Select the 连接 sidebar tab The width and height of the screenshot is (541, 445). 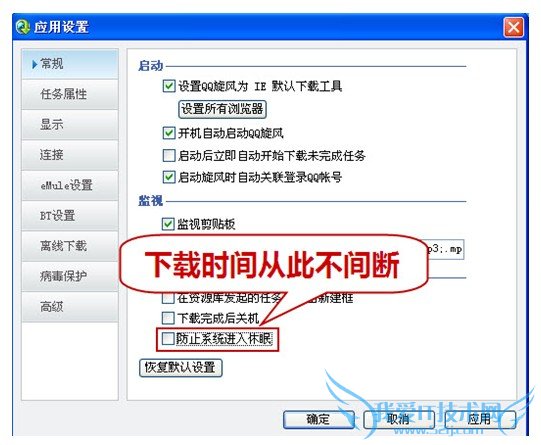click(70, 155)
